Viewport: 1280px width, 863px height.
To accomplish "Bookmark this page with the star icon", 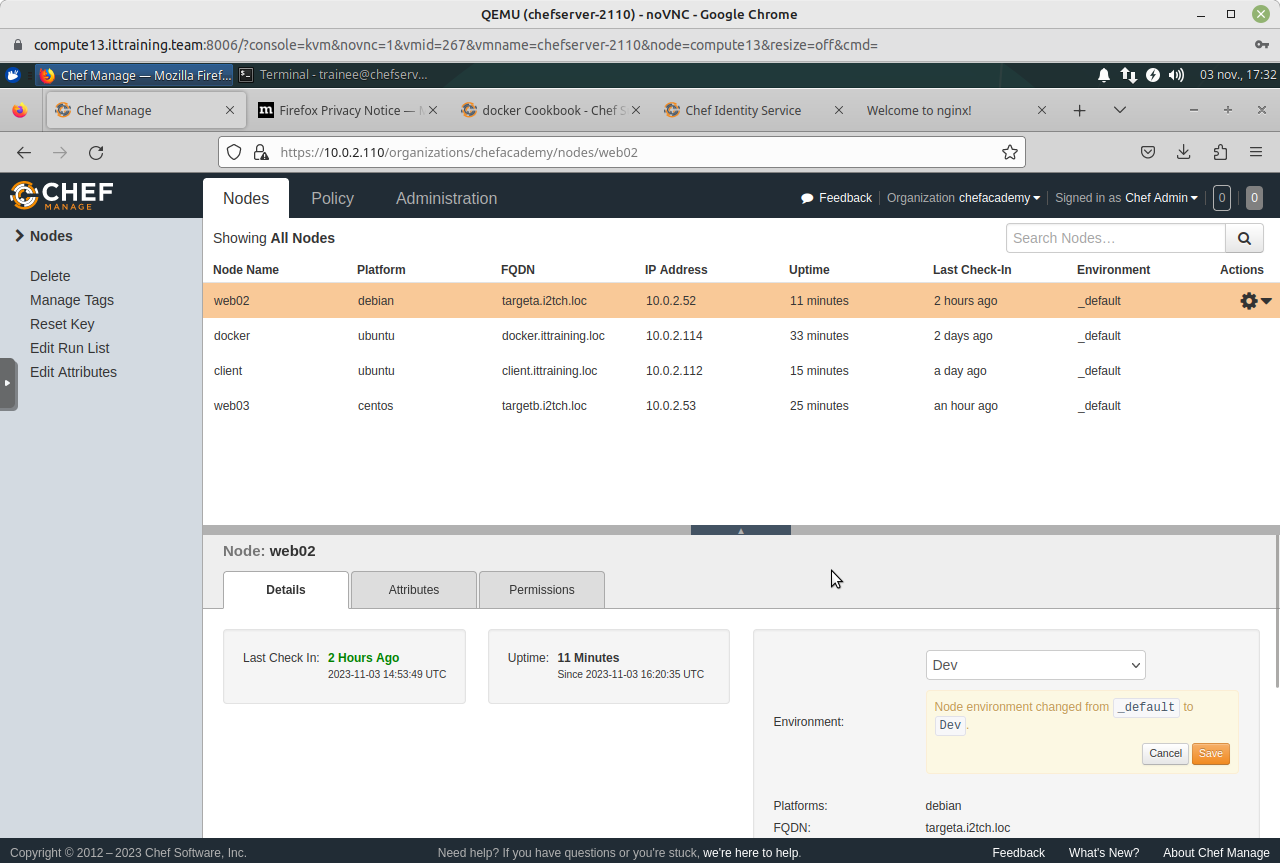I will 1010,152.
